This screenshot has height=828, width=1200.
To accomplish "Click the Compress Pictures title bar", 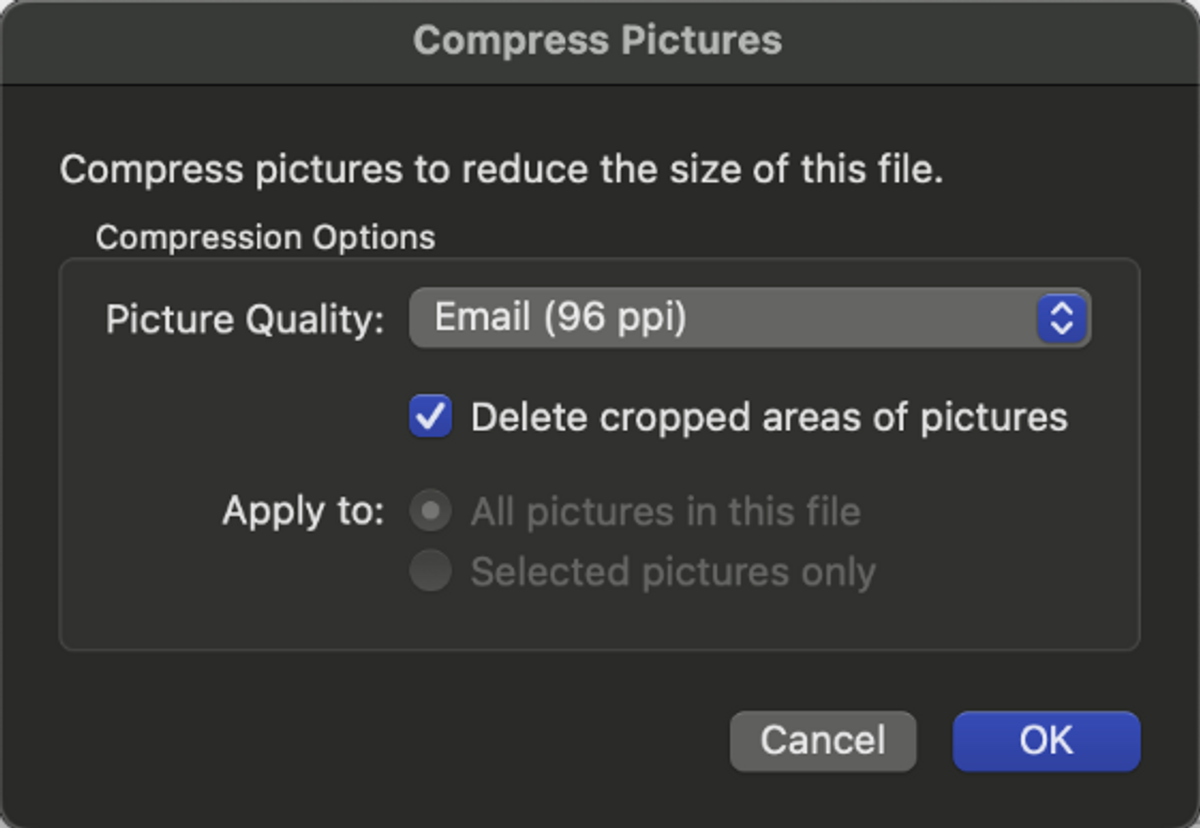I will tap(598, 41).
